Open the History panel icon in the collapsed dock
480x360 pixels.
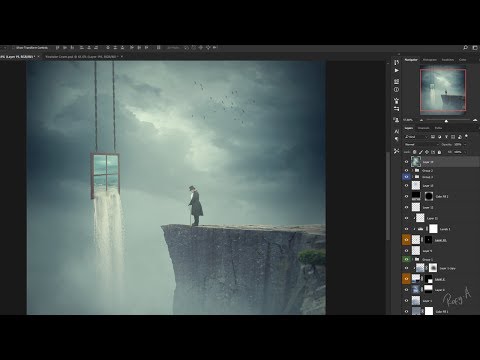click(x=396, y=63)
